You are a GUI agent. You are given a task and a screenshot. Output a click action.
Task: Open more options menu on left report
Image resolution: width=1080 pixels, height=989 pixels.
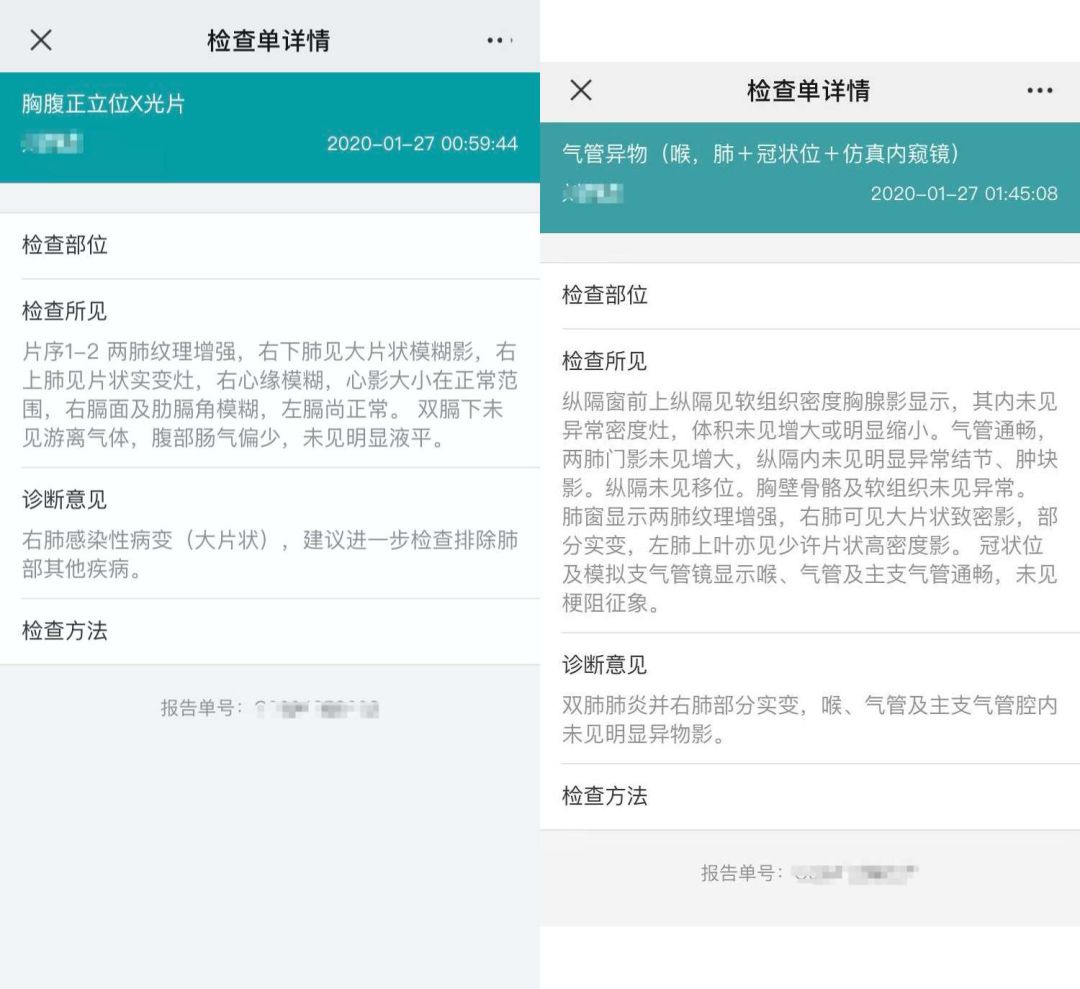coord(499,40)
